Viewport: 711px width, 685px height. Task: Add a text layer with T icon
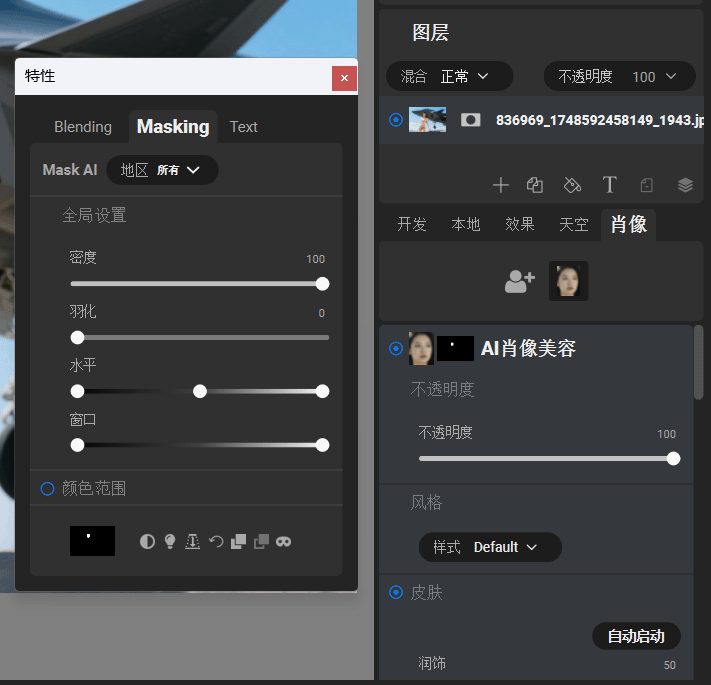[x=609, y=185]
